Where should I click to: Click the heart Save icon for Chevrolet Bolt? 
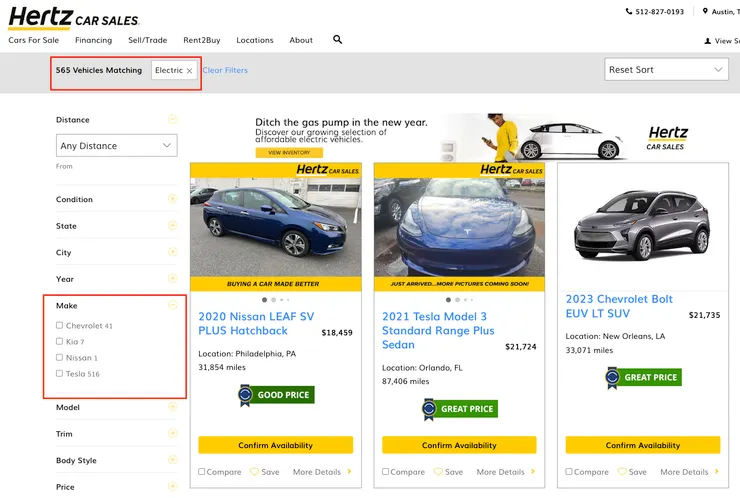pyautogui.click(x=622, y=472)
